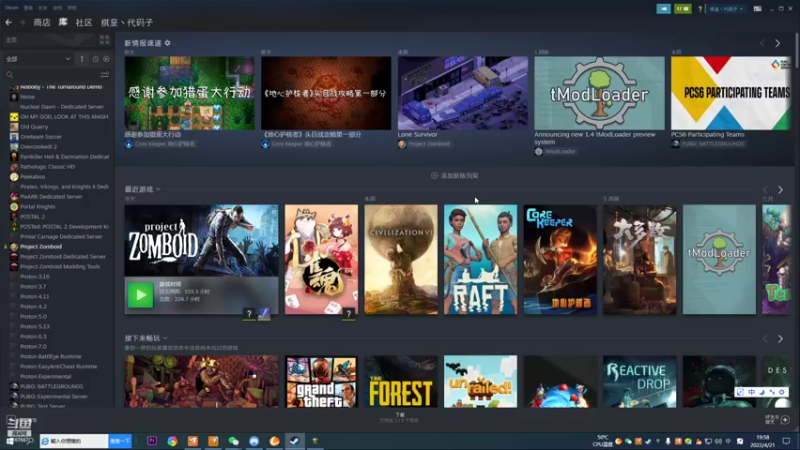Image resolution: width=800 pixels, height=450 pixels.
Task: Open the Core Keeper game cover
Action: [560, 260]
